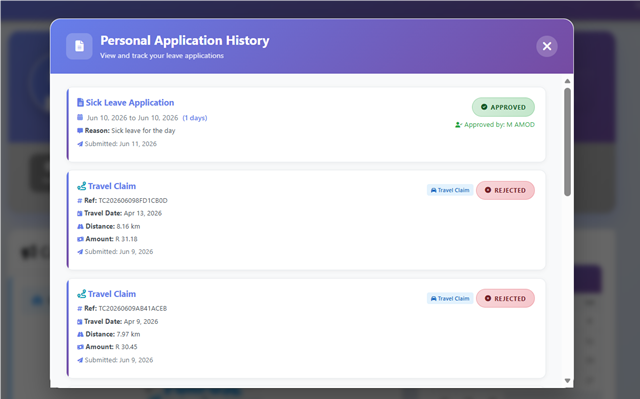Click the paper plane icon by Submitted: Jun 11, 2026
This screenshot has width=640, height=399.
pyautogui.click(x=80, y=144)
